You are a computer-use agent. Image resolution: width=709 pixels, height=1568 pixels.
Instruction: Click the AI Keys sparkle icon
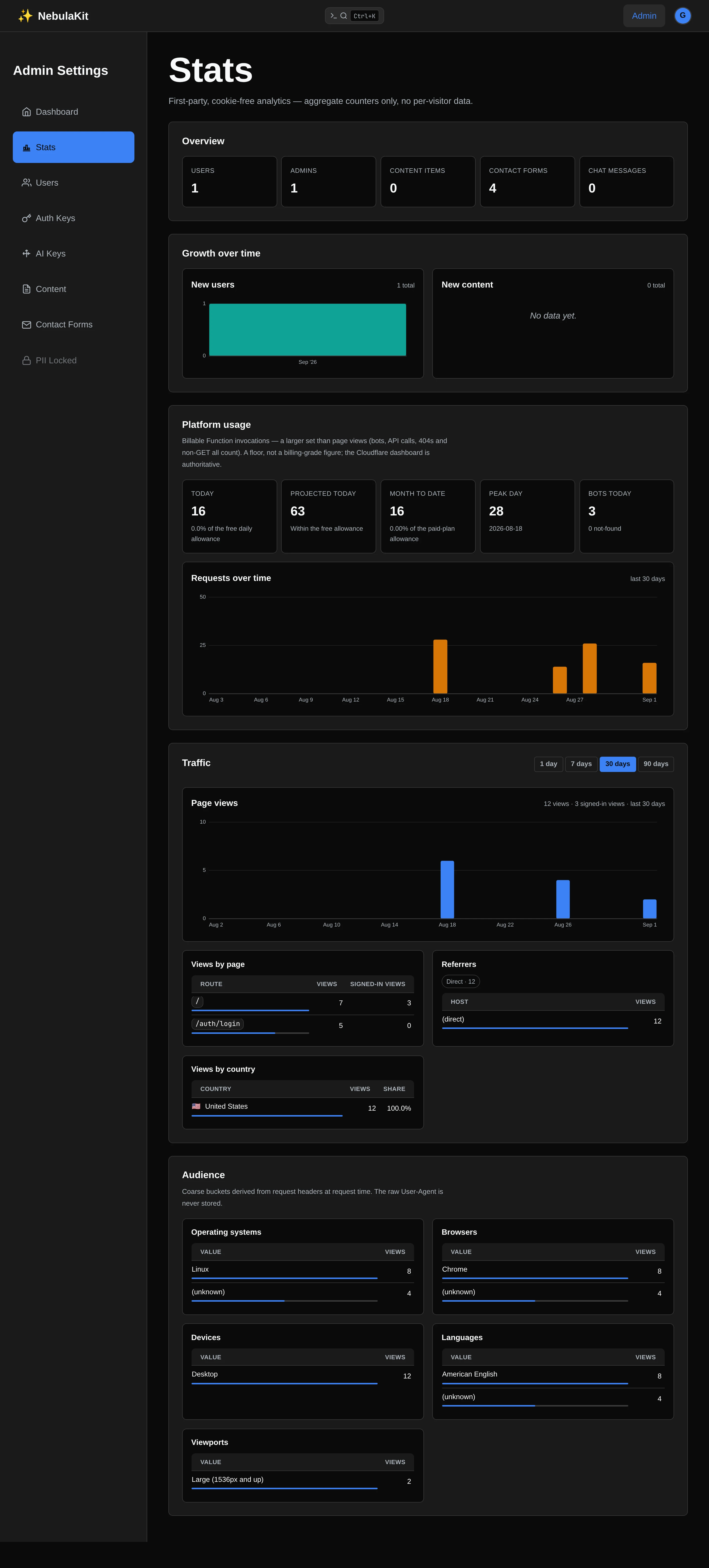tap(26, 253)
